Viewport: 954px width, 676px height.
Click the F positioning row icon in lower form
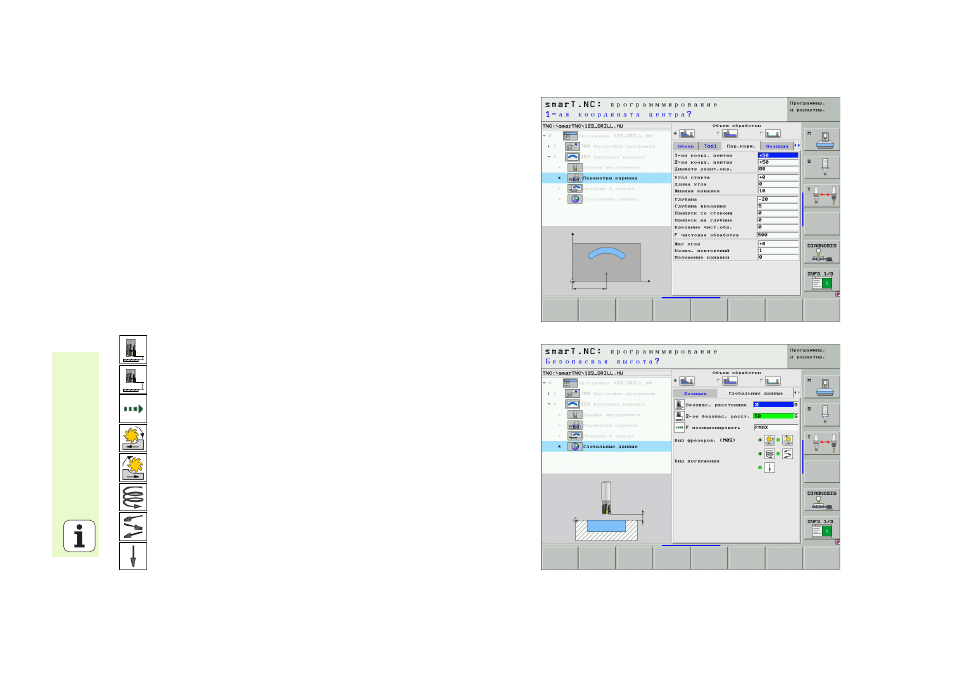(680, 427)
